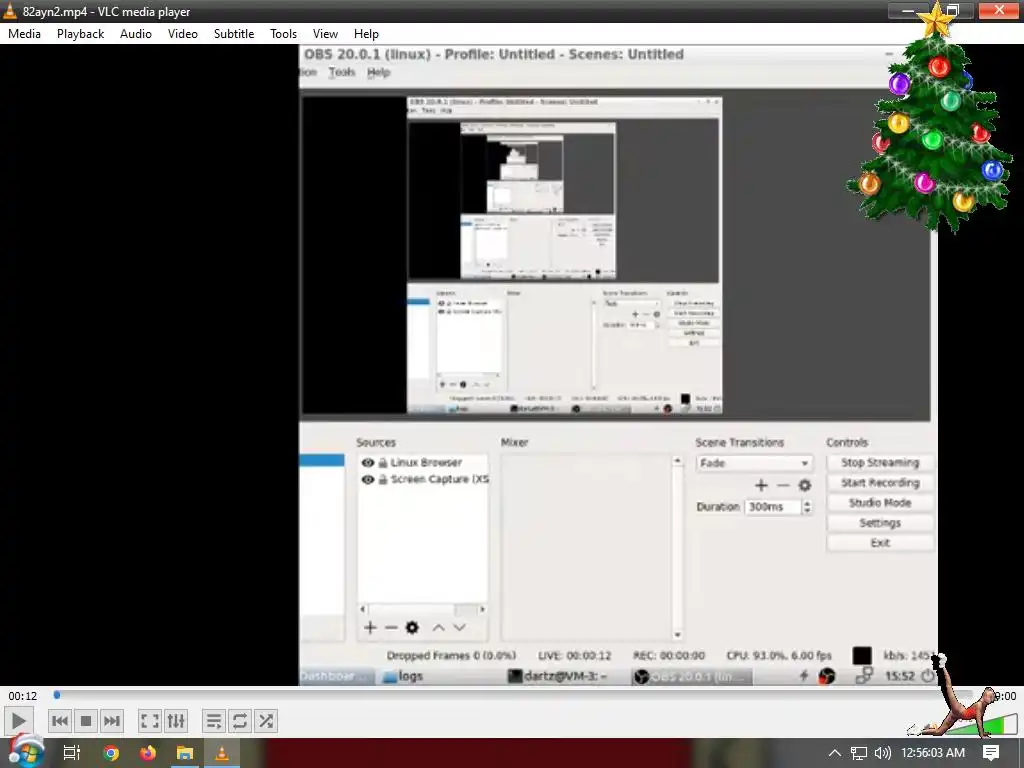Click the VLC cone icon in the taskbar
Screen dimensions: 1024x768
tap(222, 753)
